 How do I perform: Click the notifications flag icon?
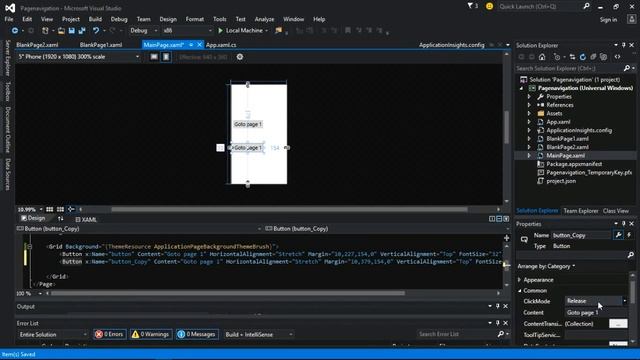point(470,6)
